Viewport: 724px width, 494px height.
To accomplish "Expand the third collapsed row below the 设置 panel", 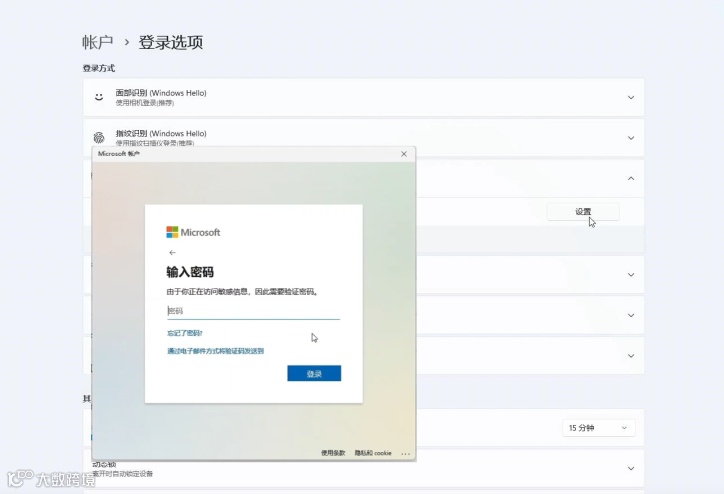I will 631,356.
